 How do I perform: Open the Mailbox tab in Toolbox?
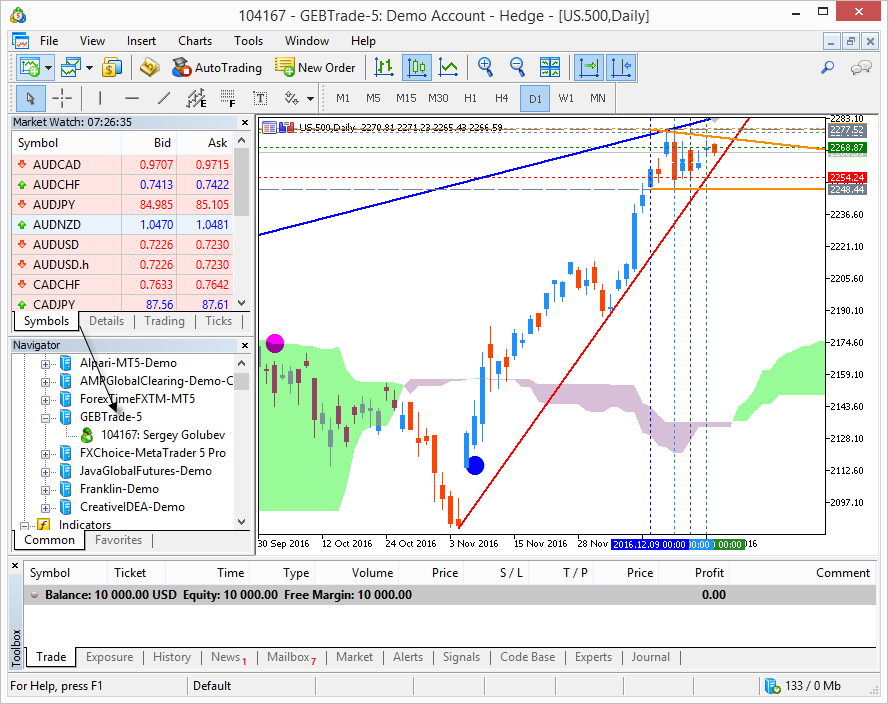point(291,657)
